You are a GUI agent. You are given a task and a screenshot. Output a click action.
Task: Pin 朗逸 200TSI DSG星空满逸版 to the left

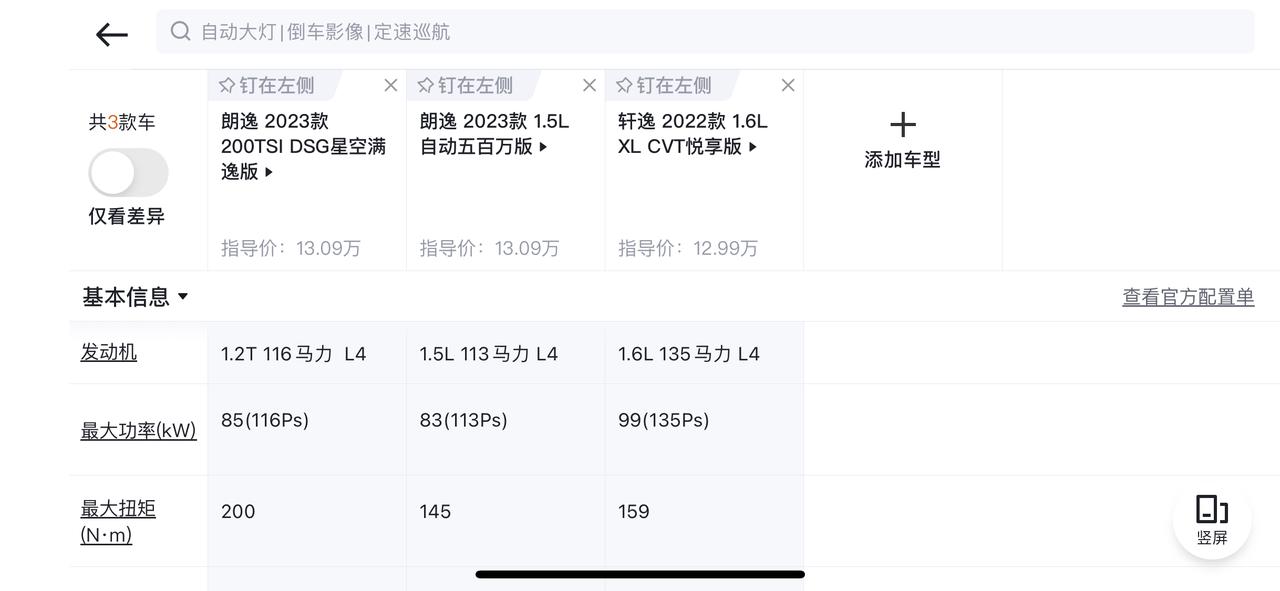(x=266, y=85)
